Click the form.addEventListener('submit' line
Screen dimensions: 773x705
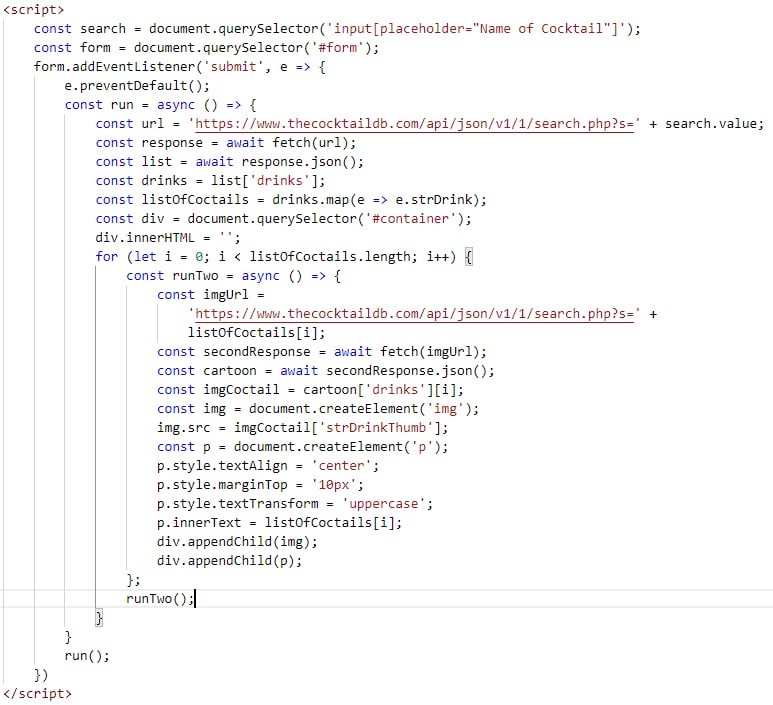click(x=179, y=67)
